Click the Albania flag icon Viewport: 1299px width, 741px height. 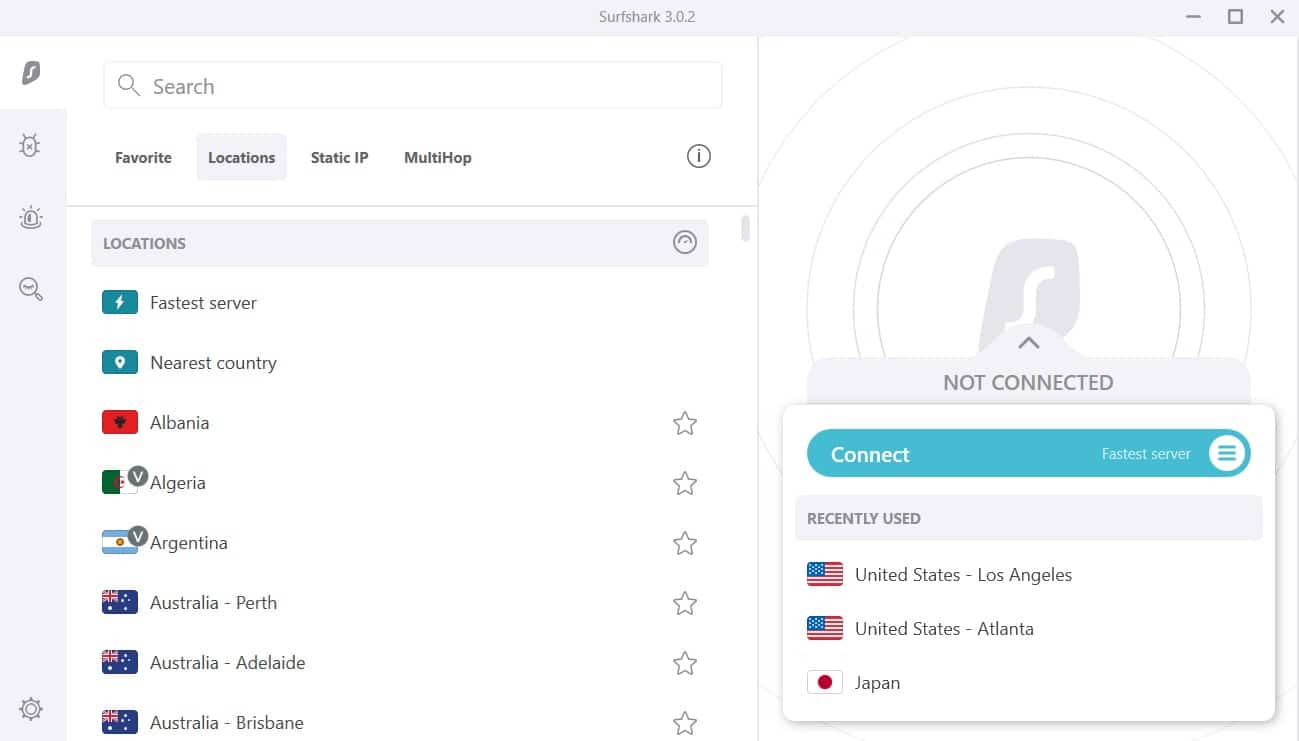point(120,422)
